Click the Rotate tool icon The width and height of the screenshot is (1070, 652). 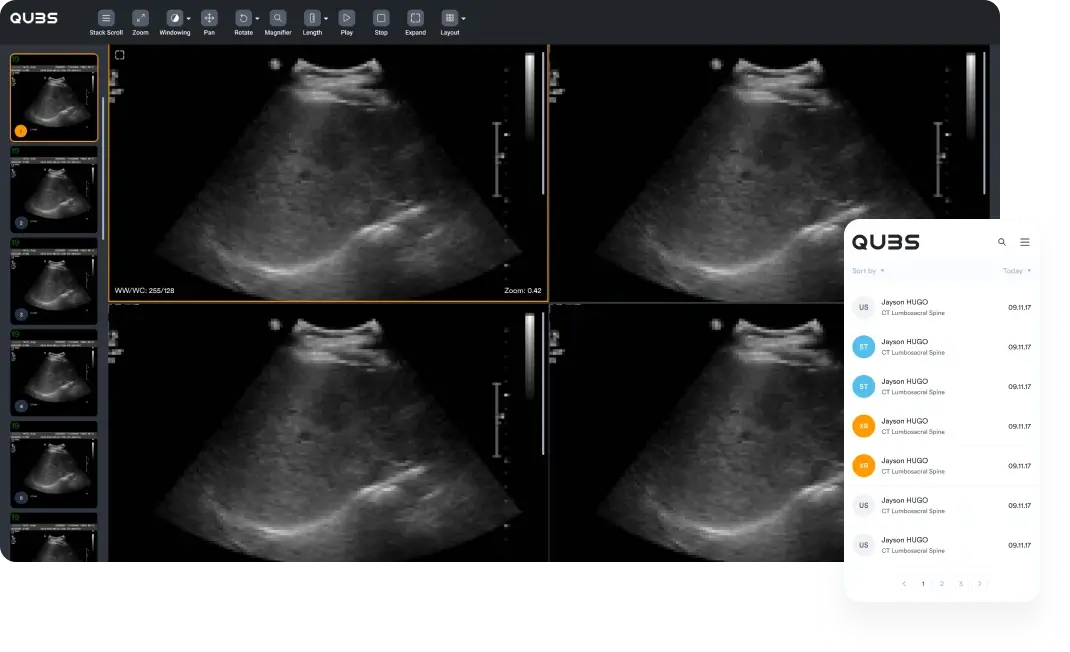coord(242,18)
